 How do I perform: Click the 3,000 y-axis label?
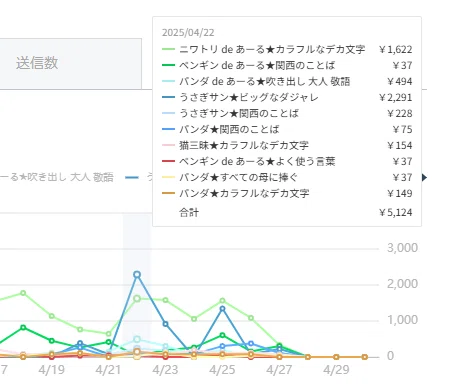(x=402, y=248)
